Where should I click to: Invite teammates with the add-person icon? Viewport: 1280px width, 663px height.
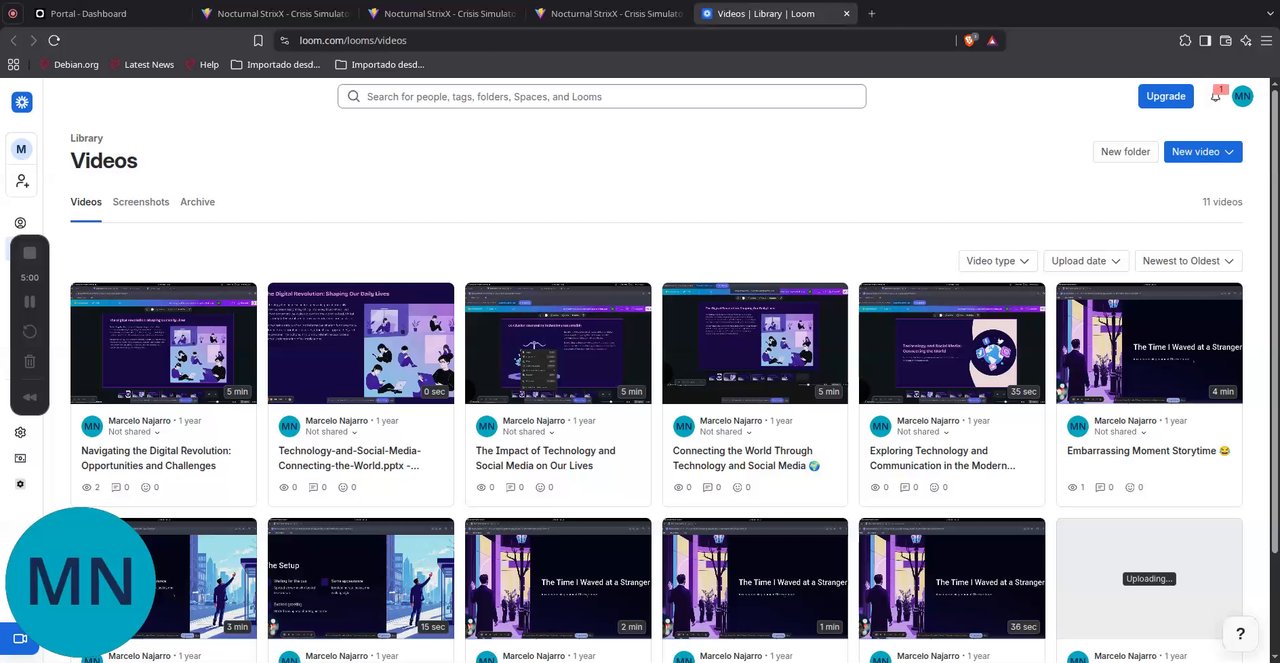(22, 181)
